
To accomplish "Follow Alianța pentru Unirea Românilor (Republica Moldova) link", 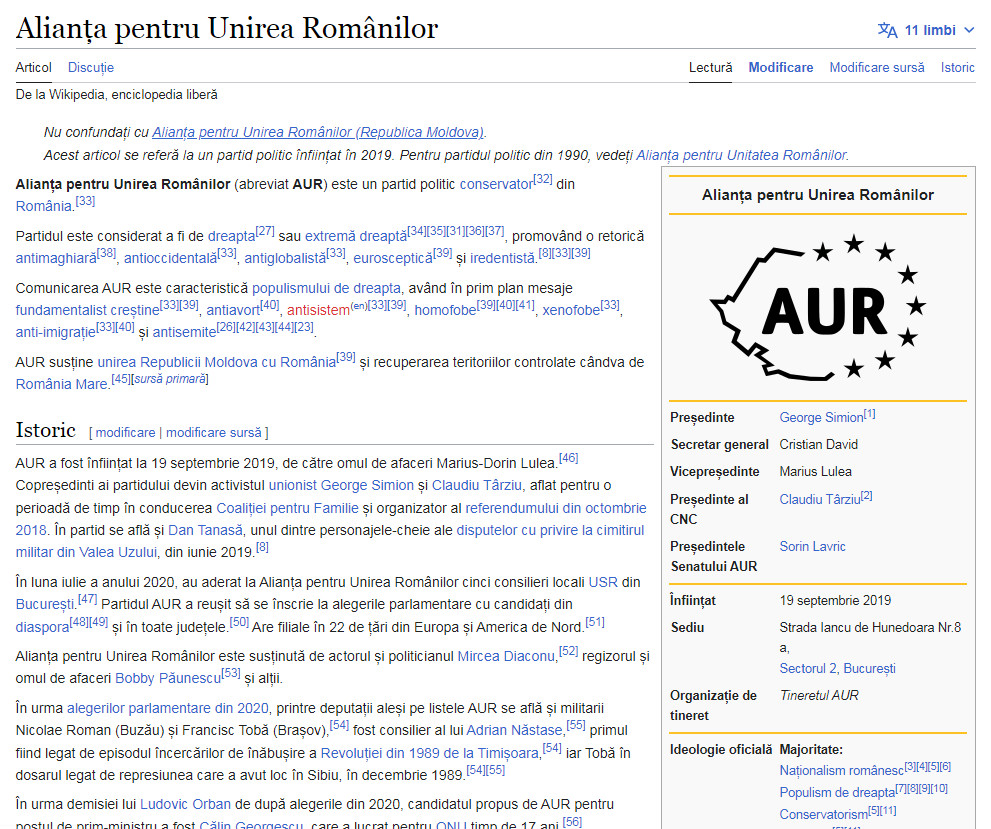I will [318, 132].
